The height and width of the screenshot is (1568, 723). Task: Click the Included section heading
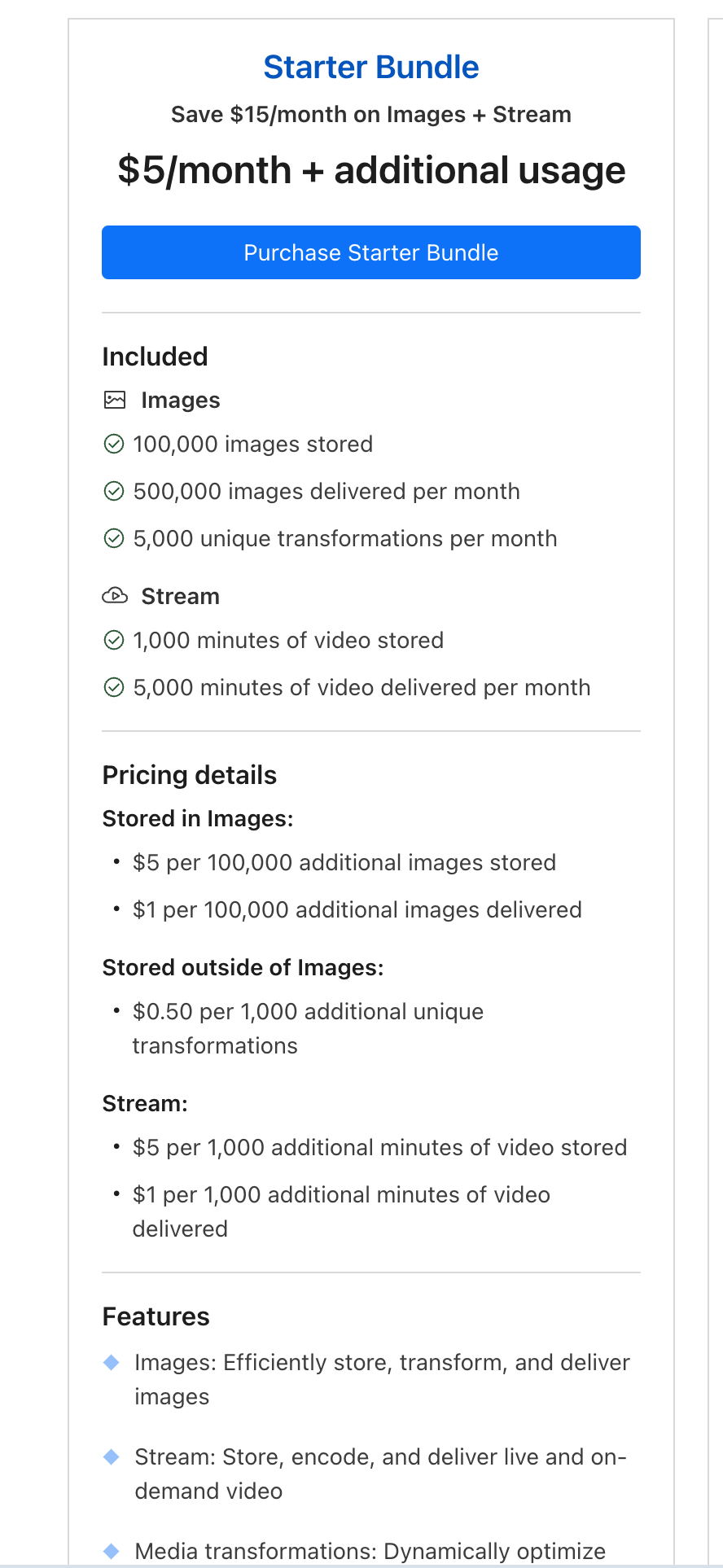pos(155,357)
